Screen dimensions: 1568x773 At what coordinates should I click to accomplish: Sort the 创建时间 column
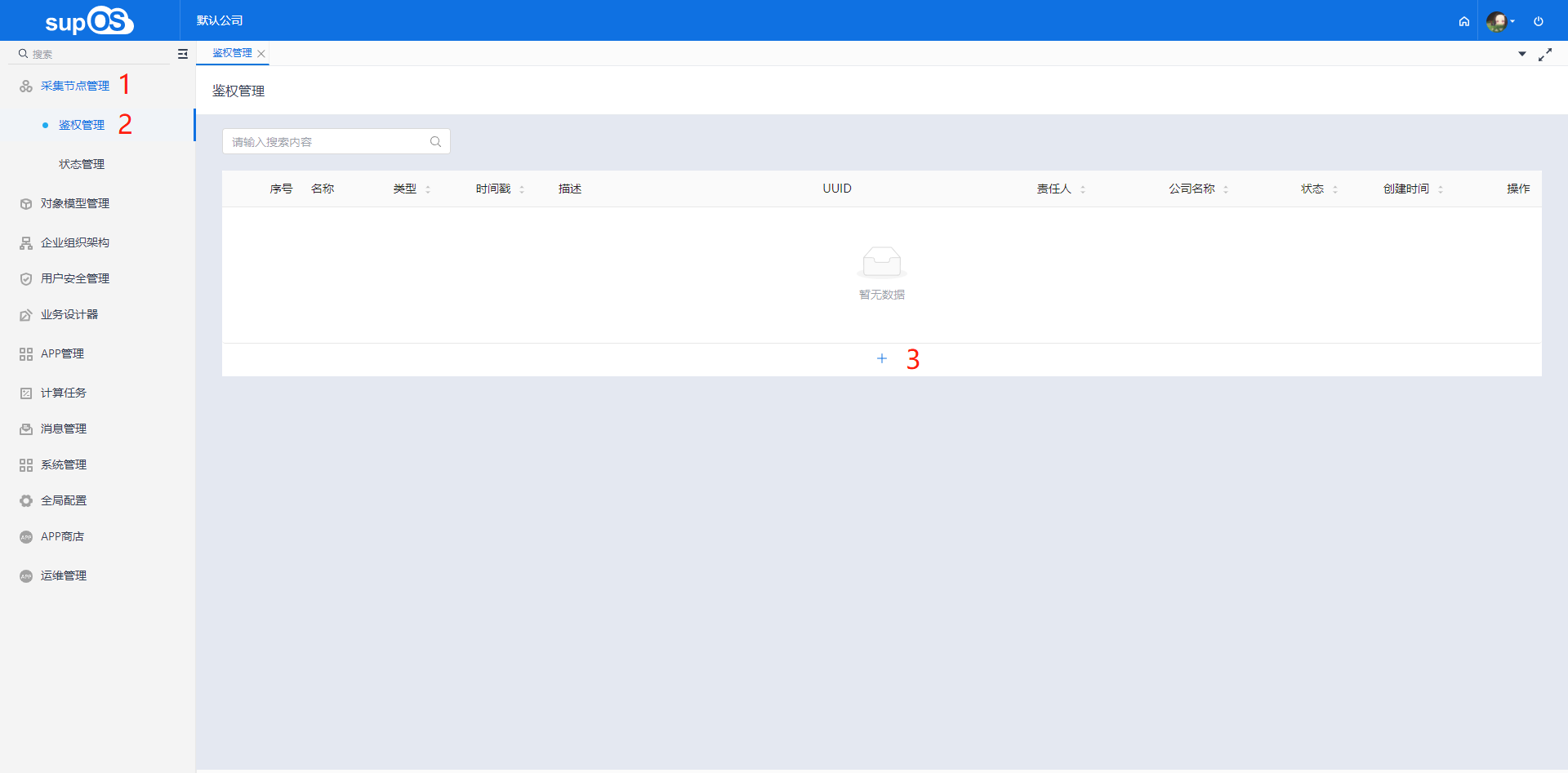[1441, 189]
